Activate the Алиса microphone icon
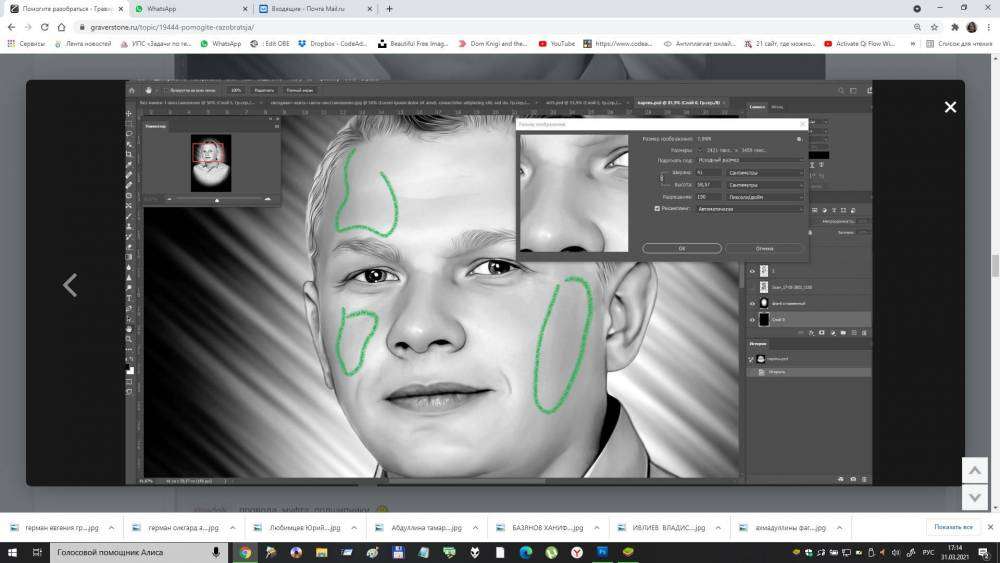This screenshot has width=1000, height=563. [216, 552]
